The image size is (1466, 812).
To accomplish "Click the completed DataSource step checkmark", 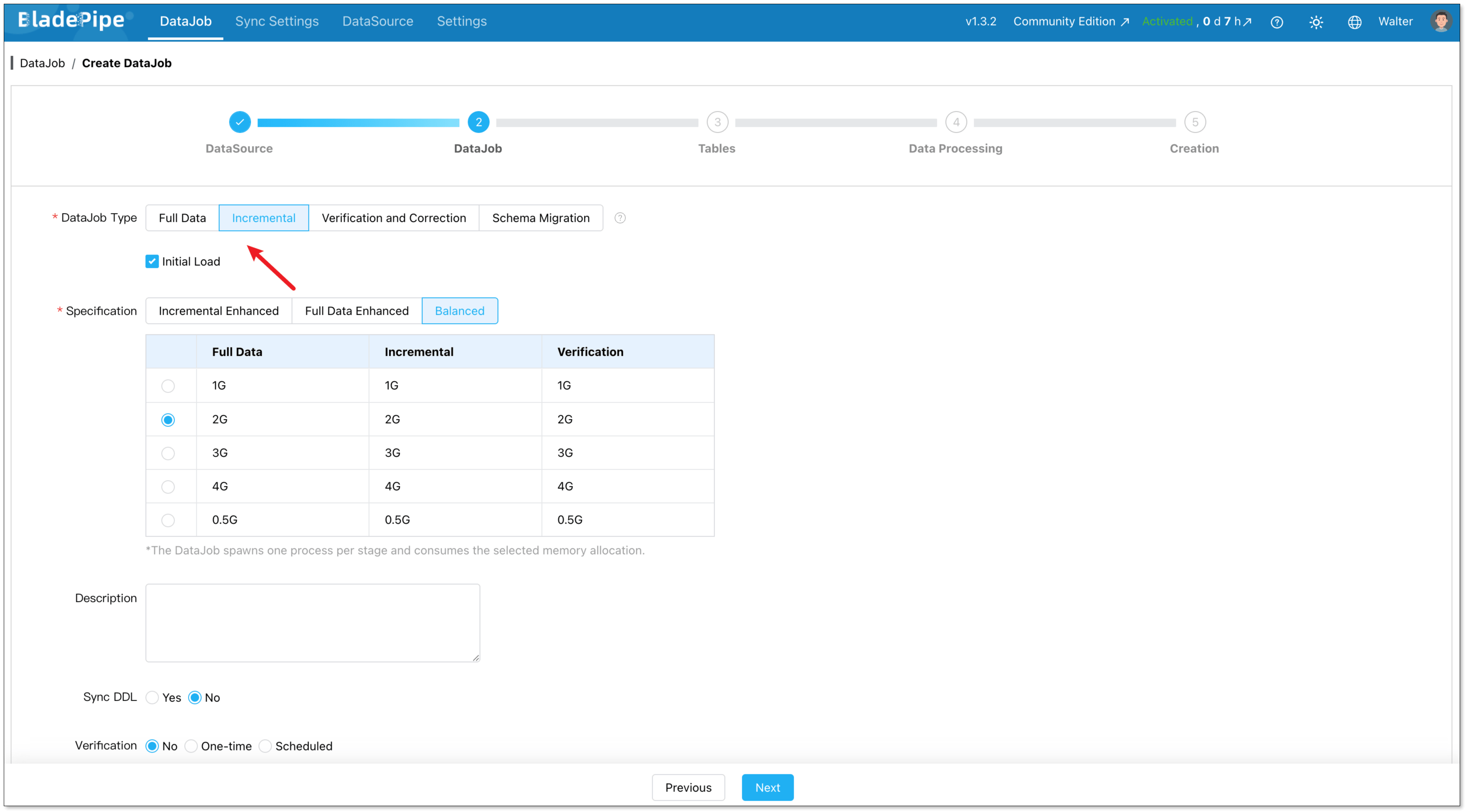I will click(239, 122).
